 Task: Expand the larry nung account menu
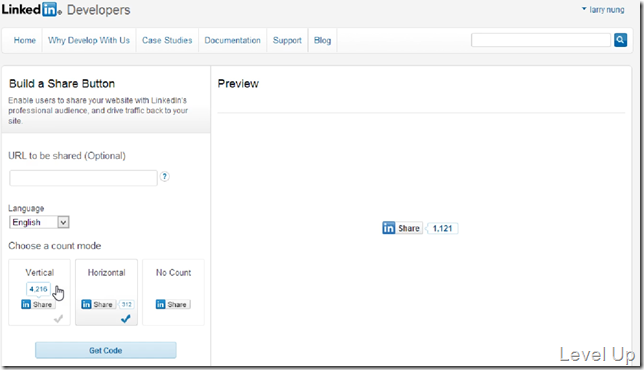pos(603,9)
